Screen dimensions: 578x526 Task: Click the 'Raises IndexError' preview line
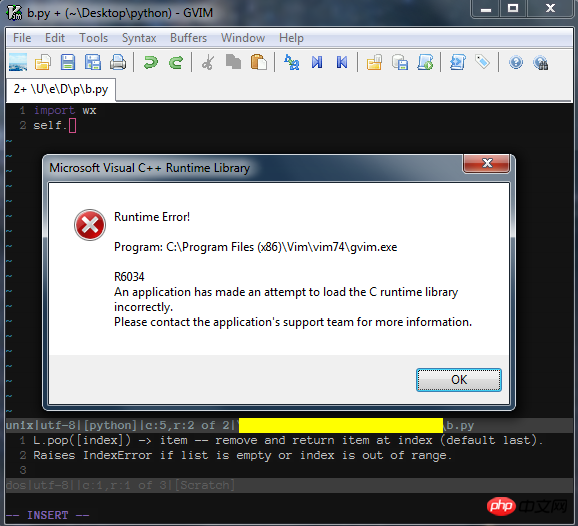click(x=243, y=456)
